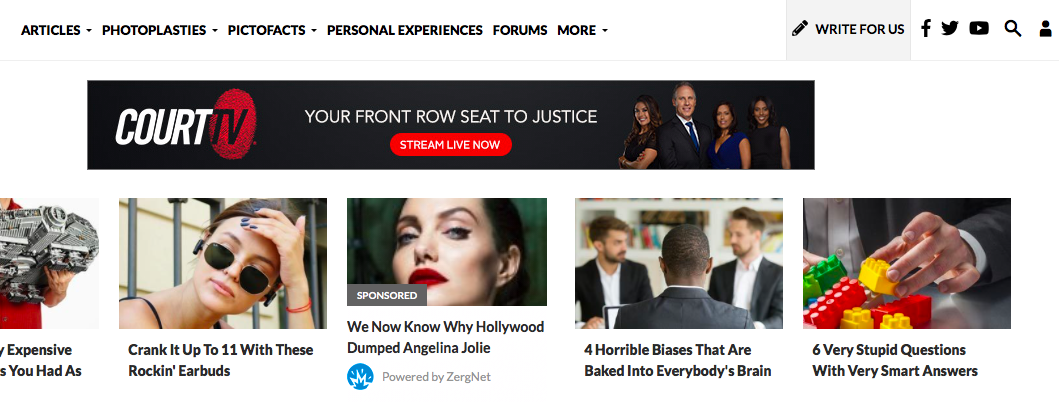The height and width of the screenshot is (402, 1059).
Task: Open the Forums menu item
Action: [519, 30]
